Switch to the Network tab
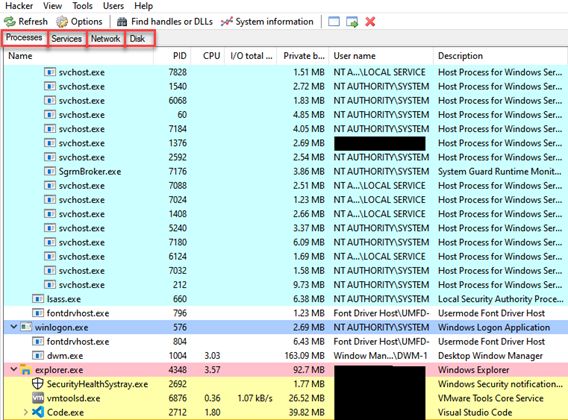The image size is (568, 420). coord(105,38)
